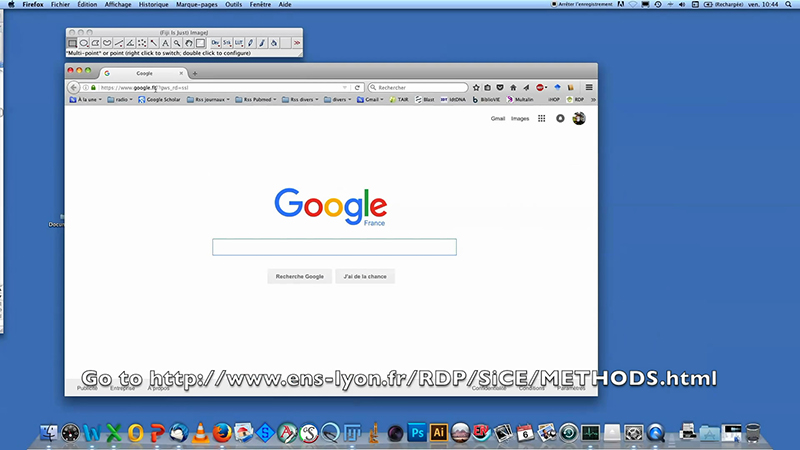Bookmark this page with the star icon
The image size is (800, 450).
pyautogui.click(x=476, y=88)
